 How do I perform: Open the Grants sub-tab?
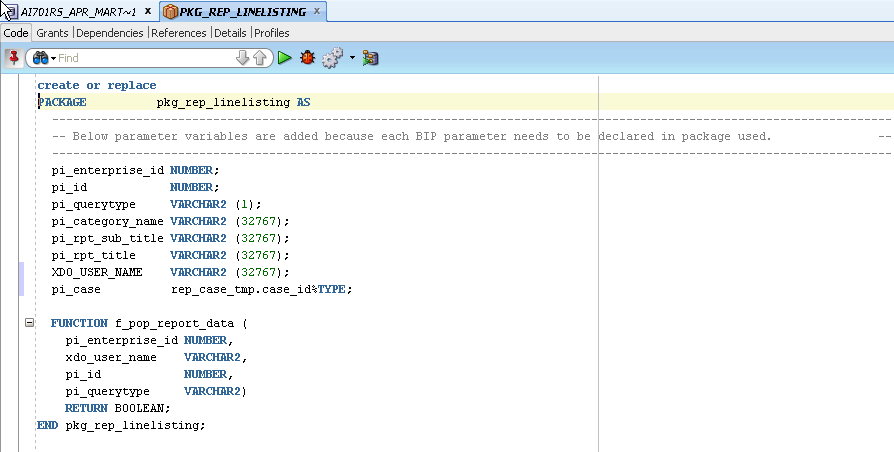[x=52, y=33]
